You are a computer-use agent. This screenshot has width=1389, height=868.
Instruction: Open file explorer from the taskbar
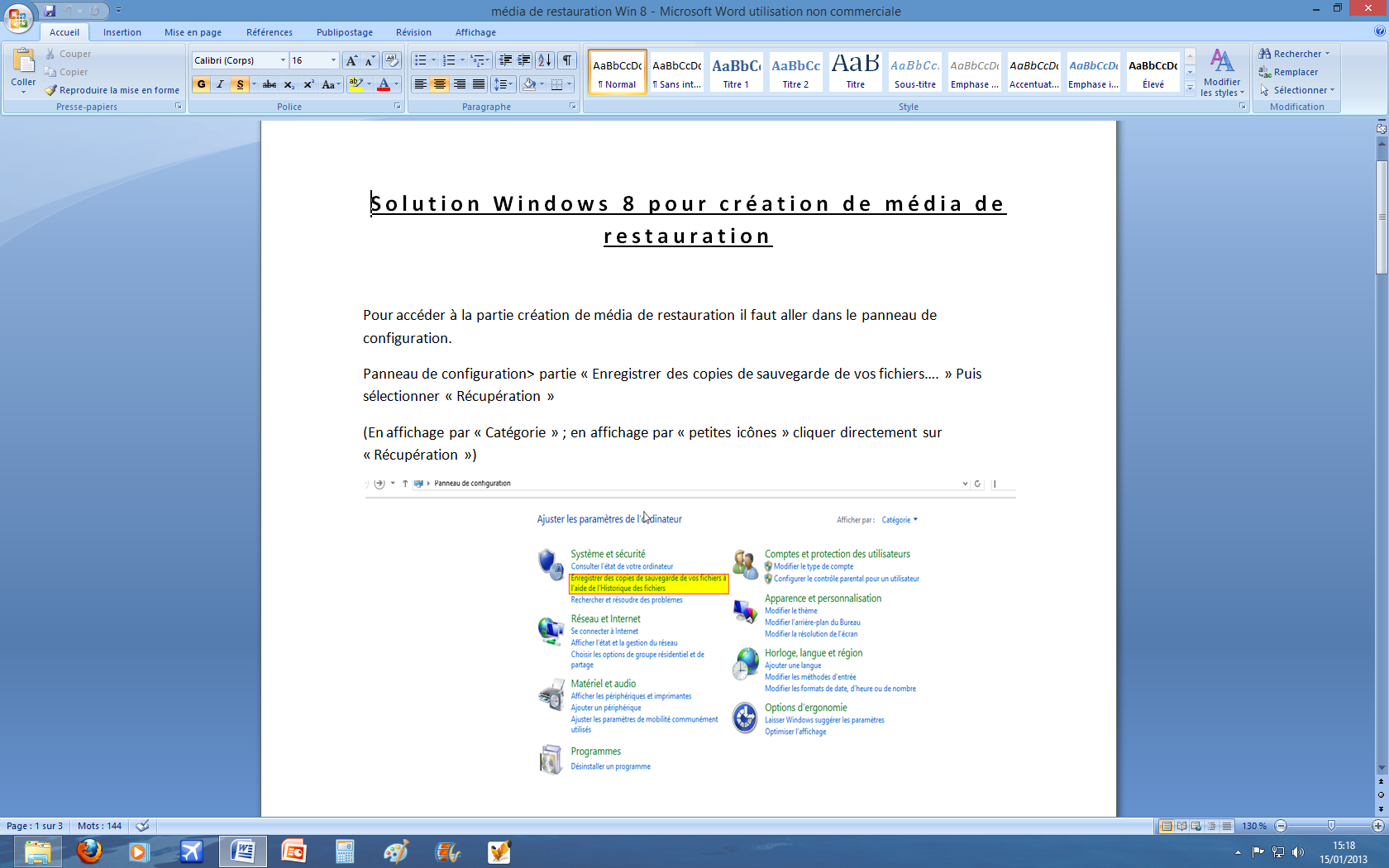pyautogui.click(x=37, y=851)
